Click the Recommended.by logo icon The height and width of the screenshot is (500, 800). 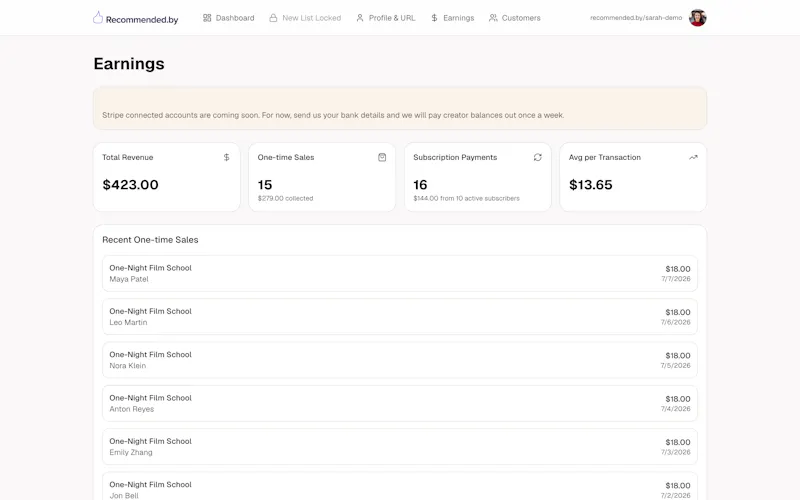(x=97, y=18)
